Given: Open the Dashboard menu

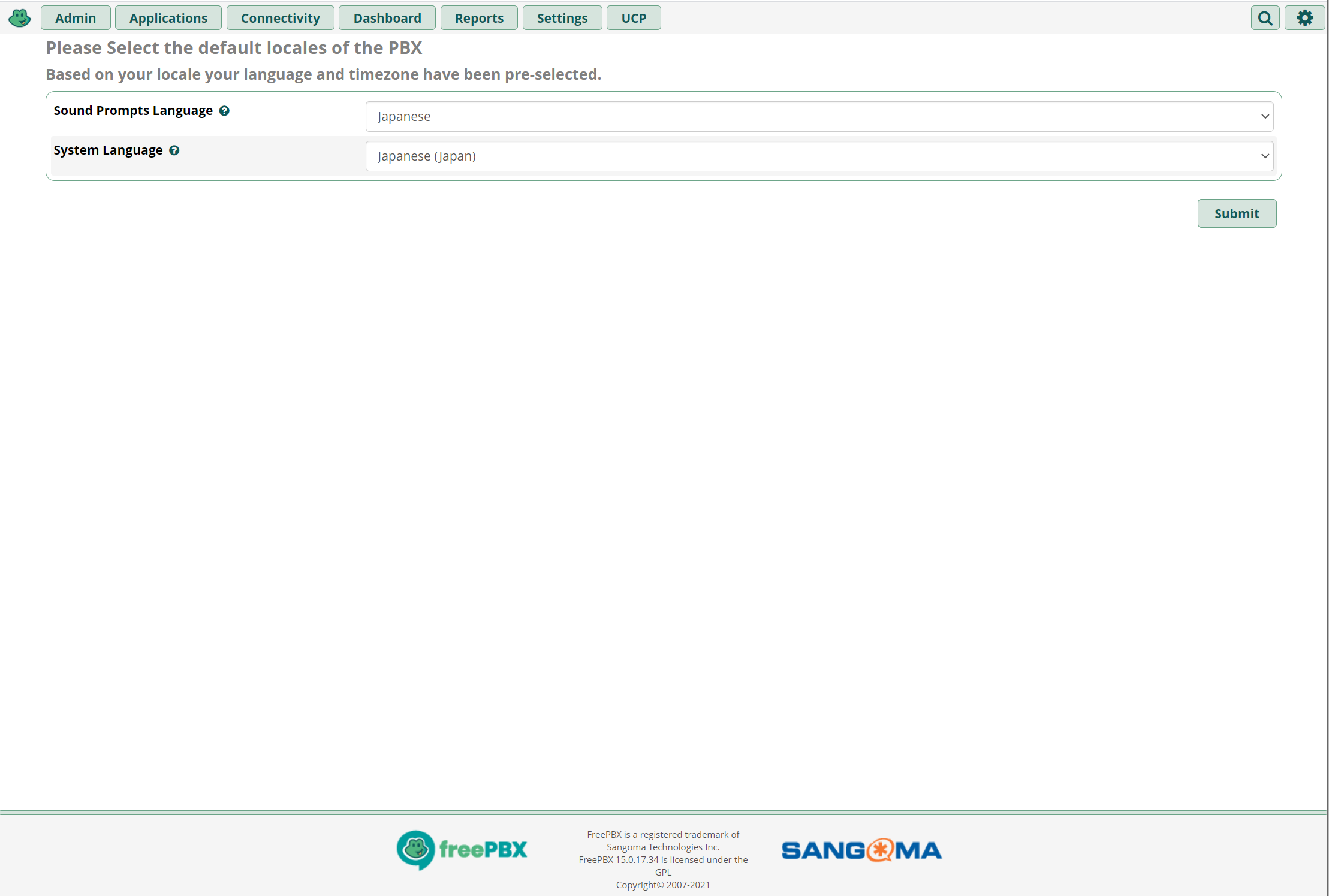Looking at the screenshot, I should (x=387, y=18).
